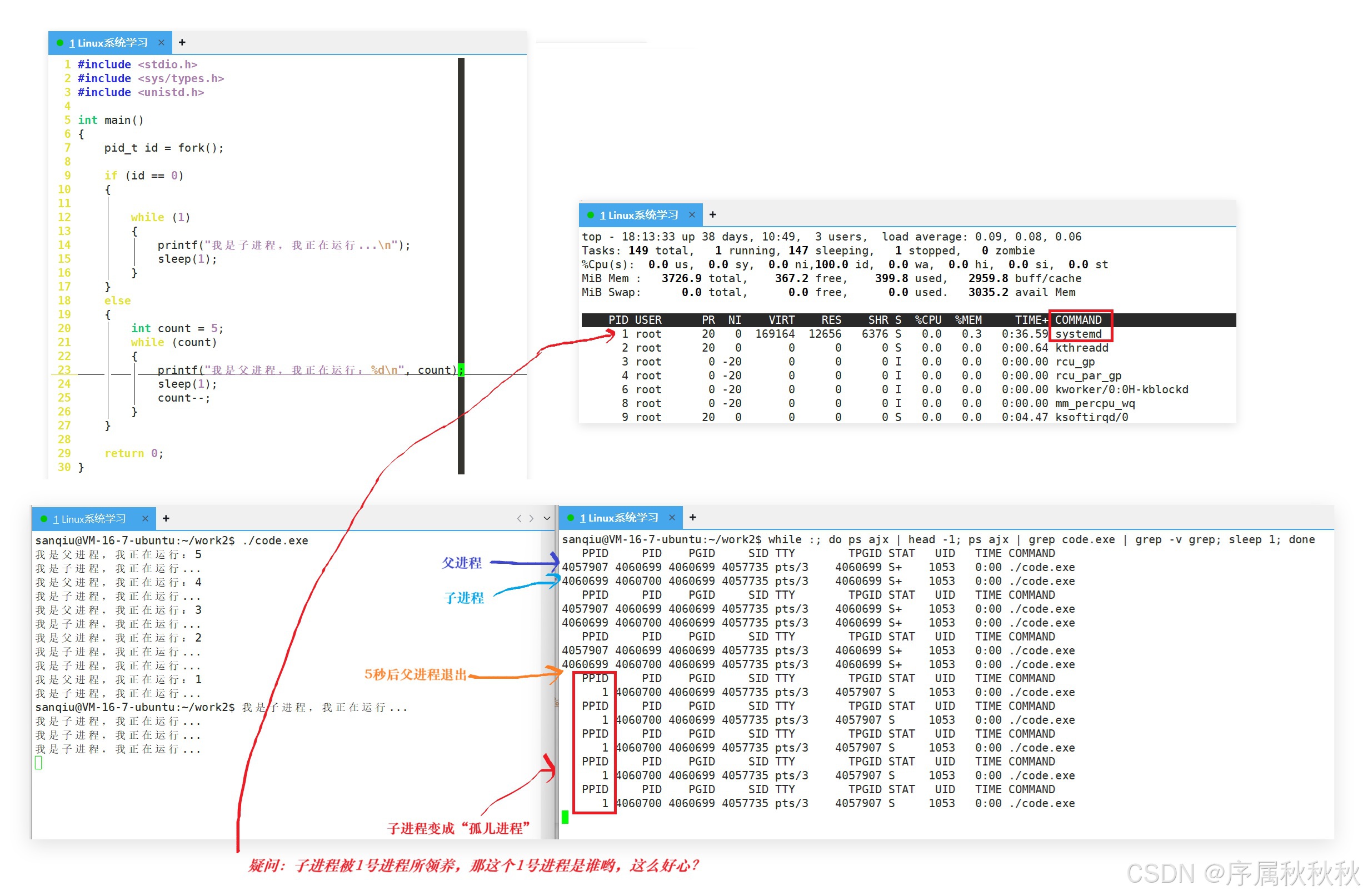The width and height of the screenshot is (1363, 896).
Task: Click the green session status dot in editor tab
Action: [x=60, y=43]
